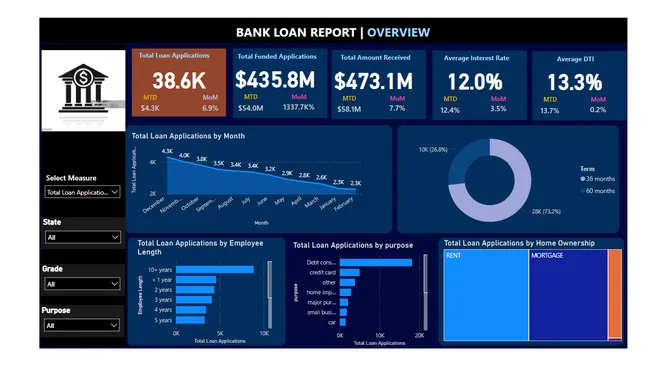650x373 pixels.
Task: Click the Debt consolidation purpose bar
Action: coord(376,262)
